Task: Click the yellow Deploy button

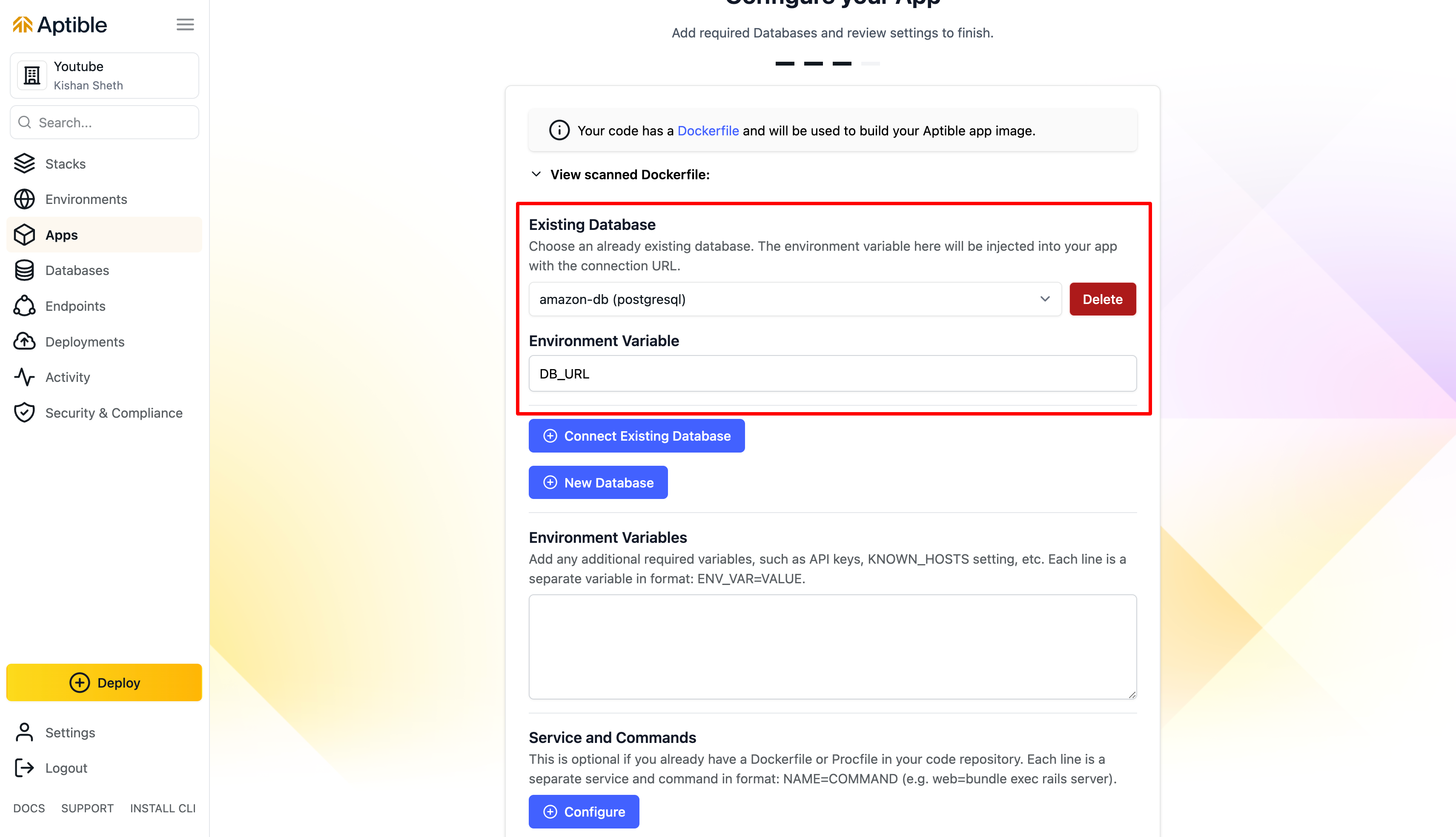Action: (x=104, y=682)
